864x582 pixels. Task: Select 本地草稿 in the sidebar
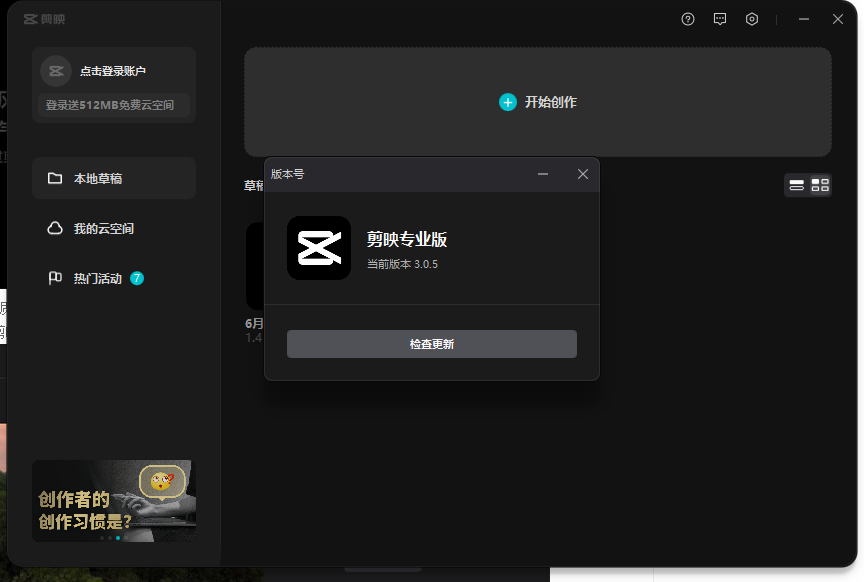(114, 179)
